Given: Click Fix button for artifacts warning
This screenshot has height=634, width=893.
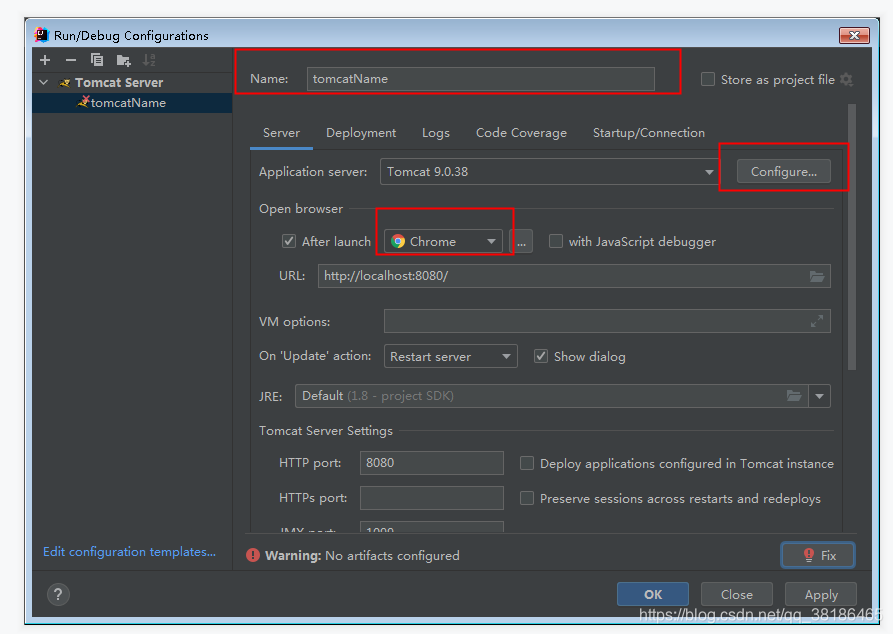Looking at the screenshot, I should (x=818, y=555).
